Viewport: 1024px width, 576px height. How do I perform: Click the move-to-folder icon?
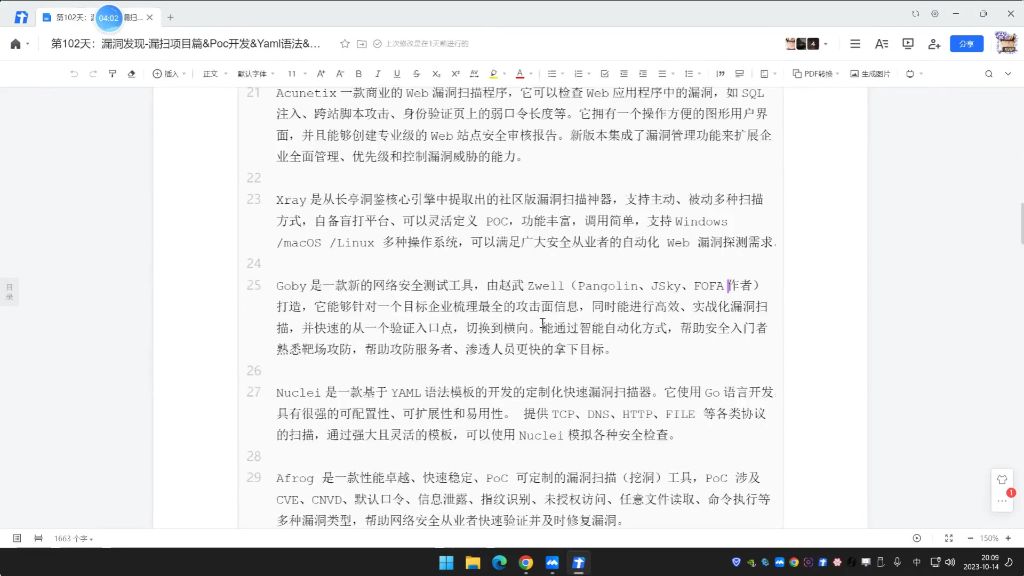[362, 44]
